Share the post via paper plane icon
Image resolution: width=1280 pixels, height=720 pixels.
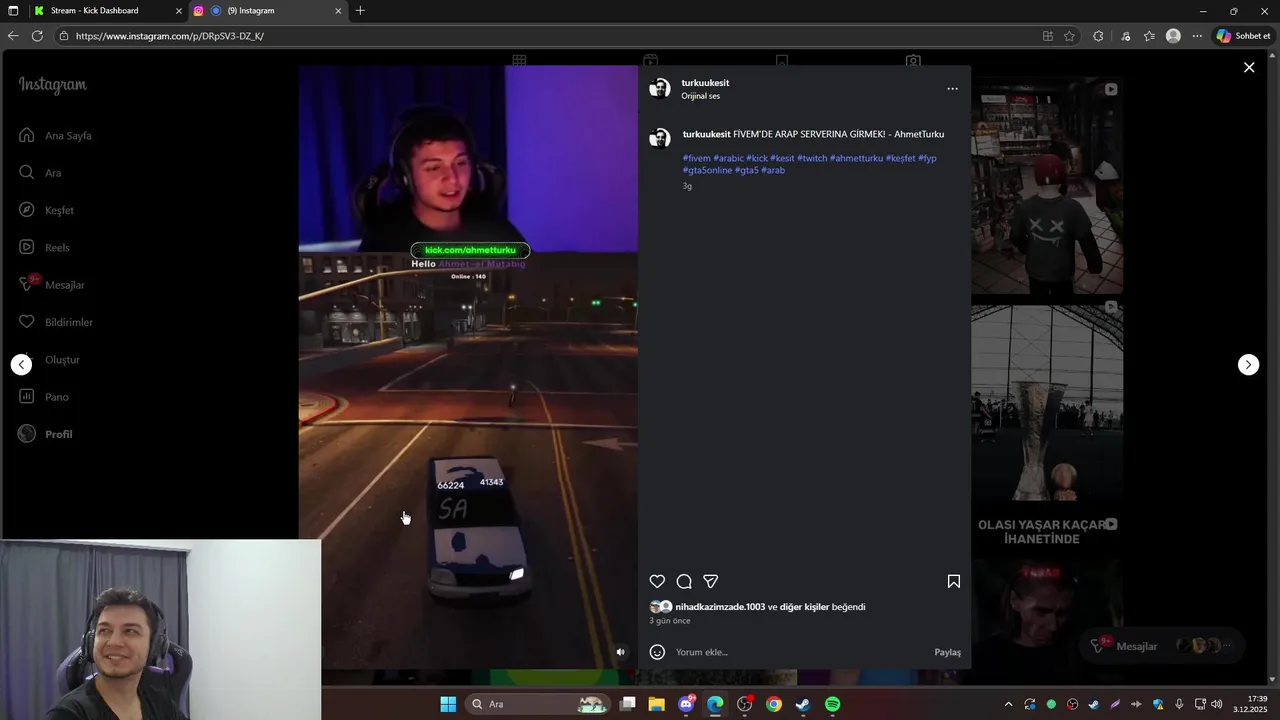tap(711, 581)
